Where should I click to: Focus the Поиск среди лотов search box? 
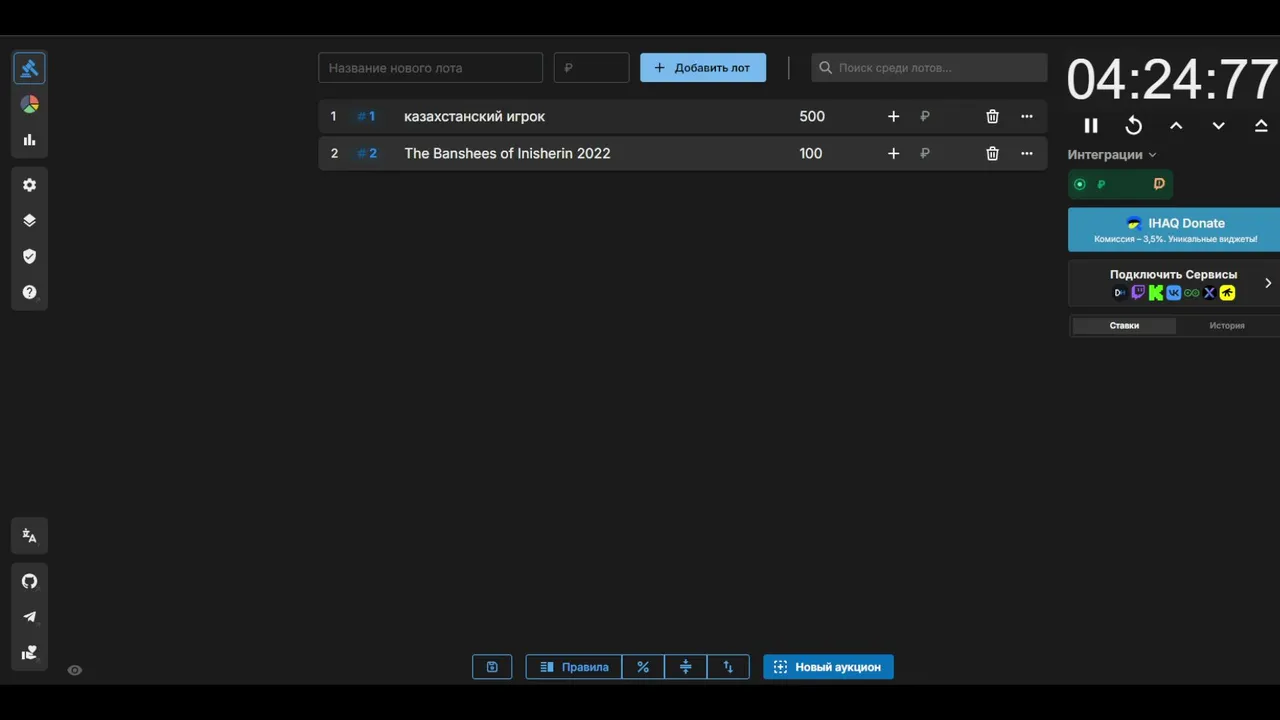(930, 68)
